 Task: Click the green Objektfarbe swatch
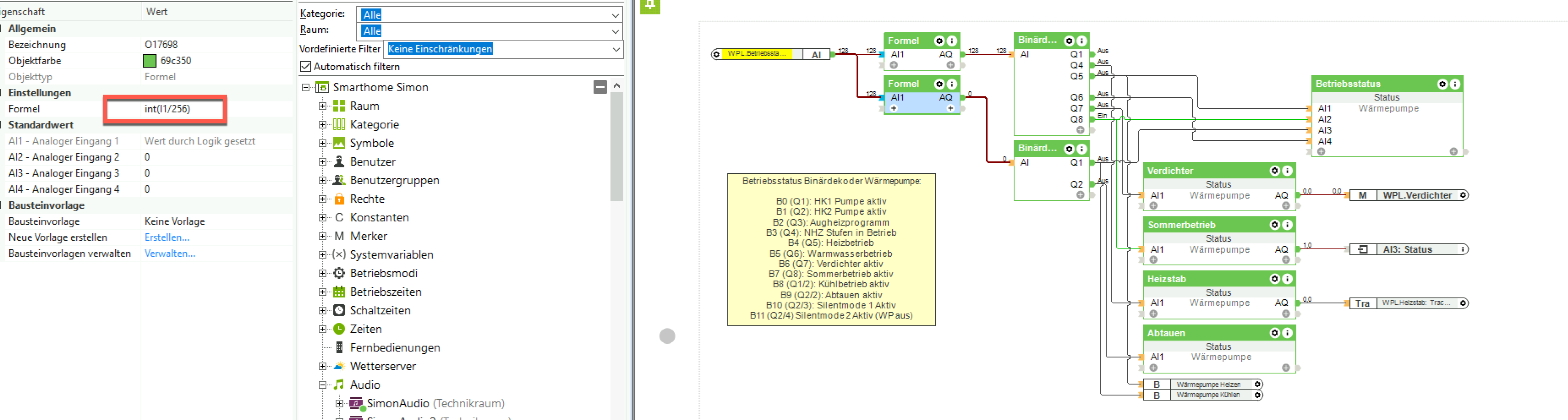(x=149, y=61)
